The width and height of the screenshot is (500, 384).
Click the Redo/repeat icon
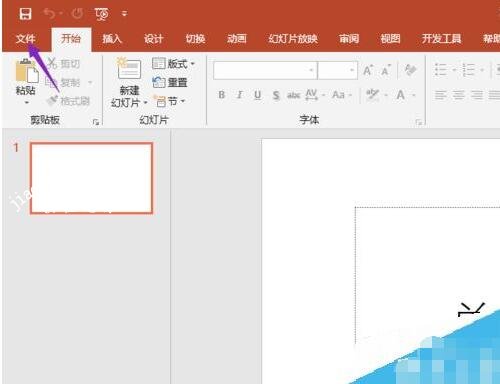pyautogui.click(x=77, y=14)
